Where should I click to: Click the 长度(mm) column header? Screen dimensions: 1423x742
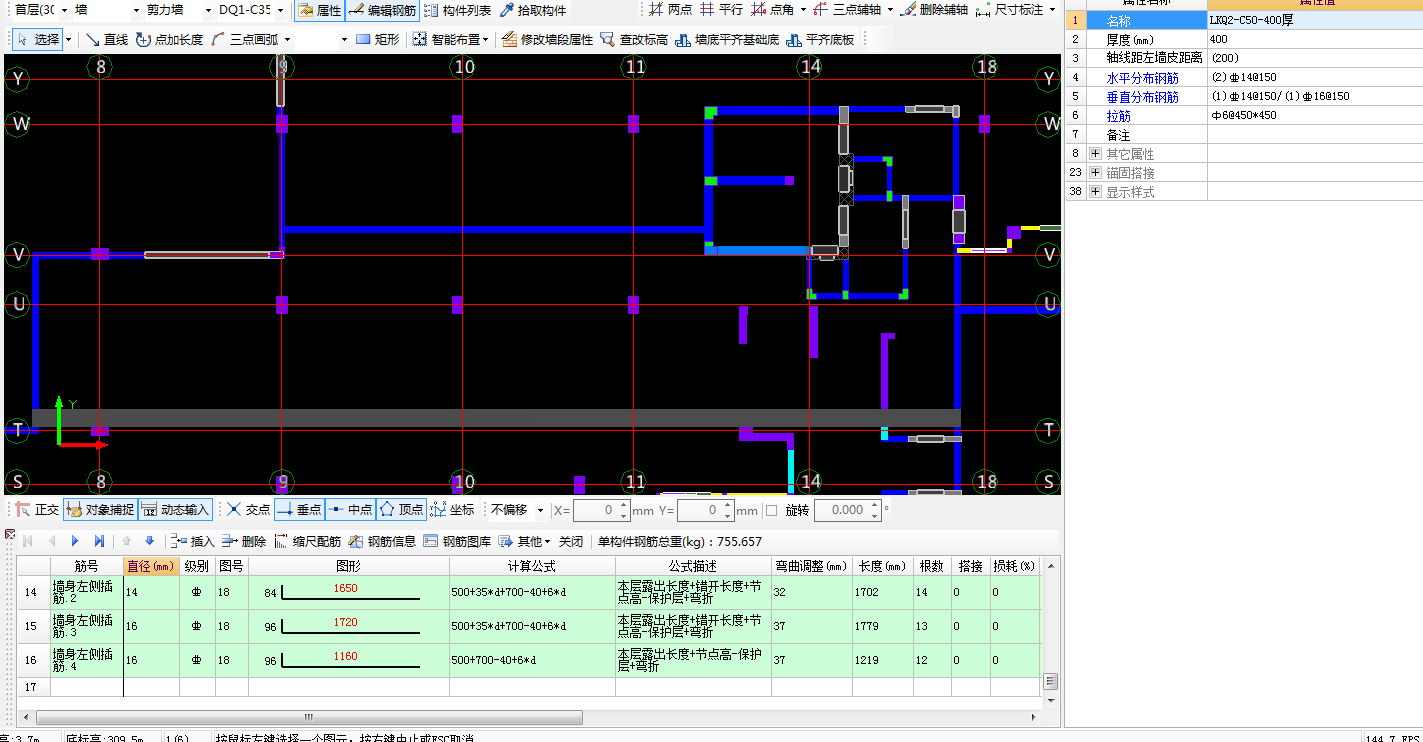883,566
